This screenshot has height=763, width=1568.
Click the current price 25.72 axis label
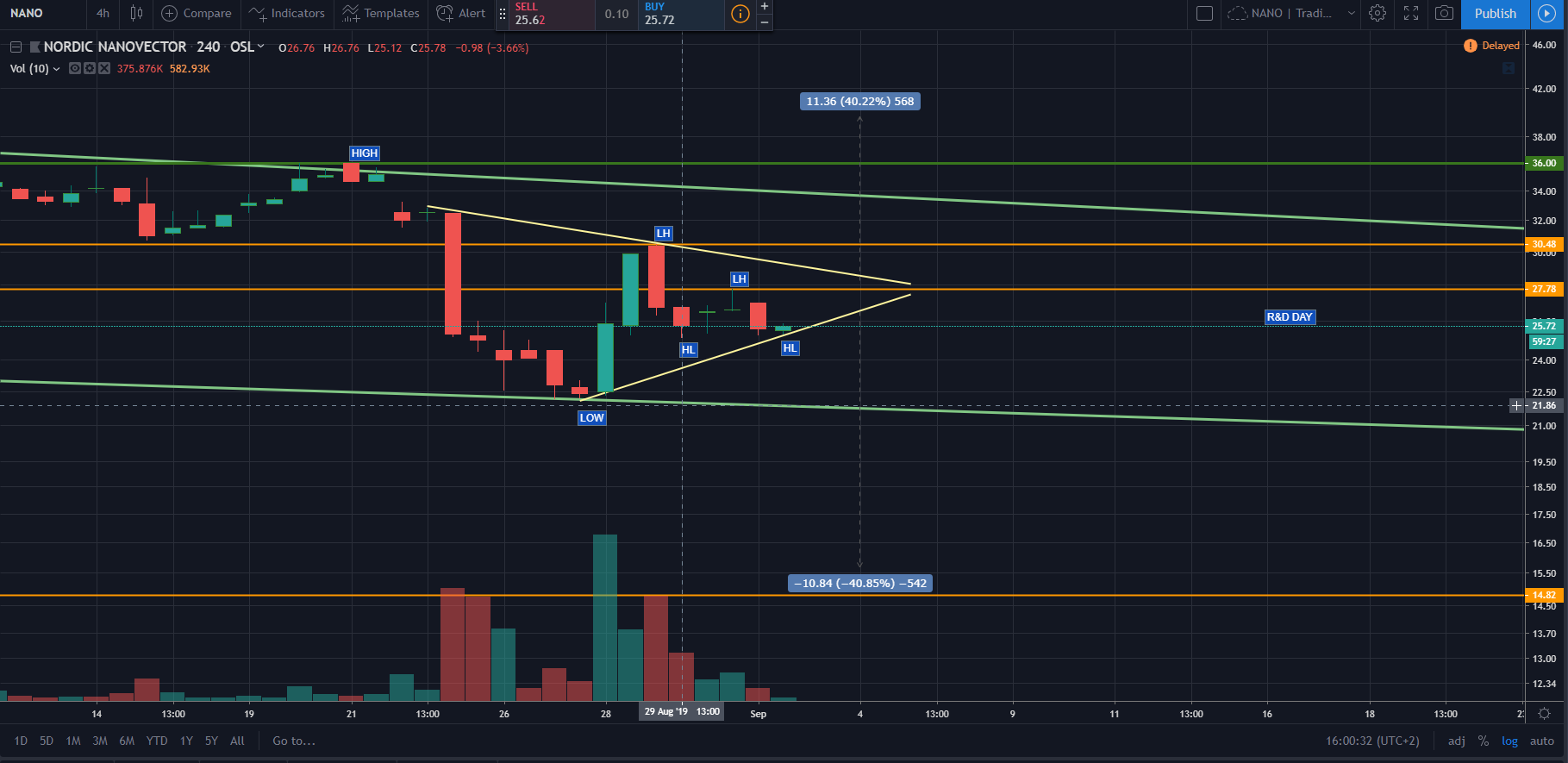tap(1544, 325)
